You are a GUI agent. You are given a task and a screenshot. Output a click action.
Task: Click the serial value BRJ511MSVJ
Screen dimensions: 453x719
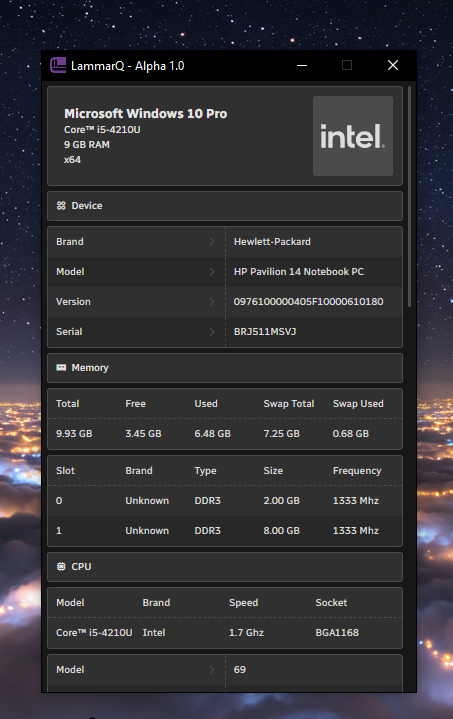(x=265, y=332)
